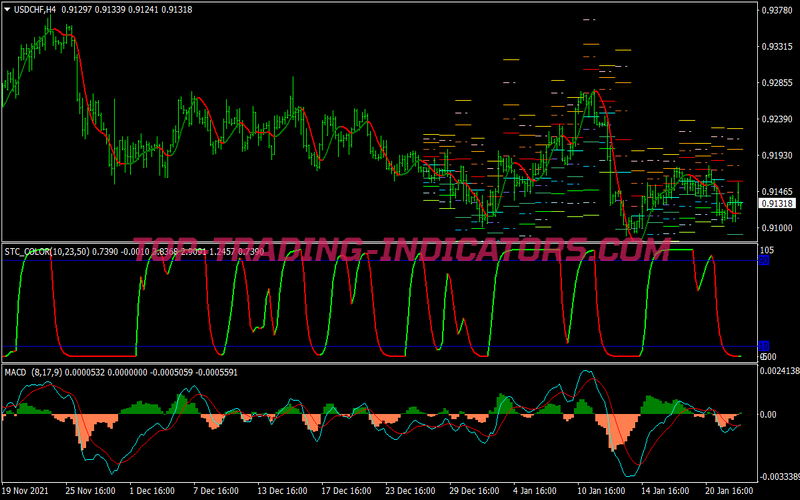The image size is (800, 500).
Task: Select the 0.92855 price axis label
Action: (x=777, y=83)
